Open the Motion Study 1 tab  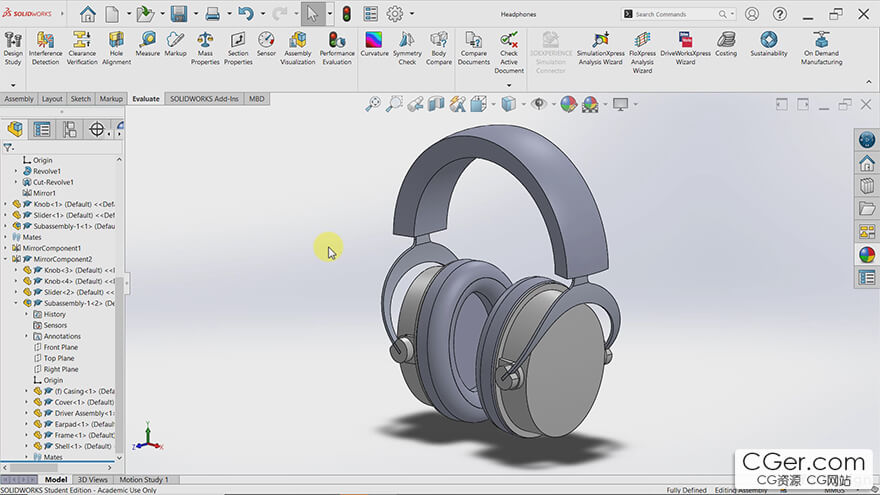(x=144, y=479)
